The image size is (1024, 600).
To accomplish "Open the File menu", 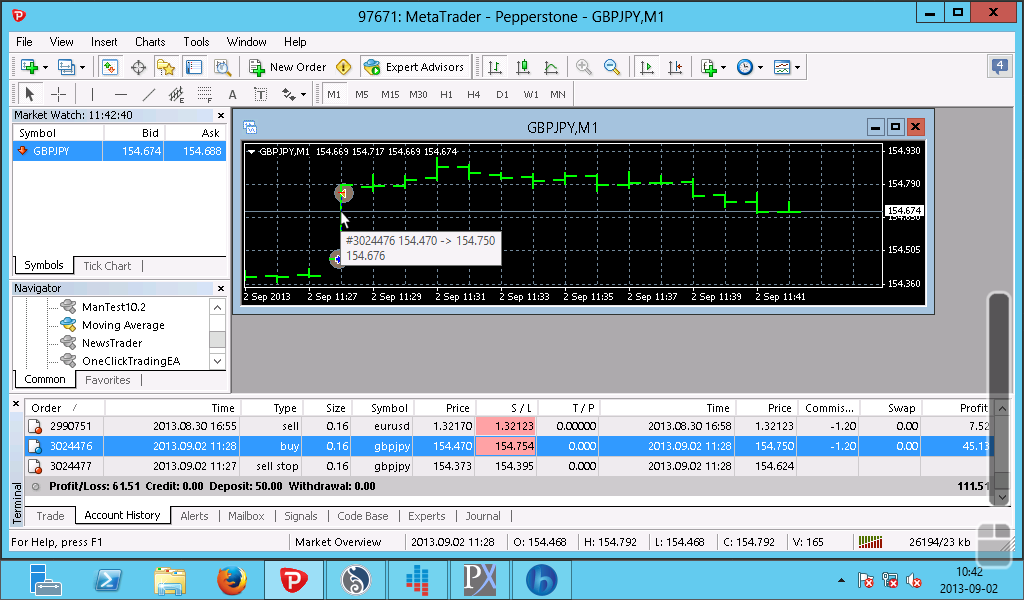I will tap(24, 42).
